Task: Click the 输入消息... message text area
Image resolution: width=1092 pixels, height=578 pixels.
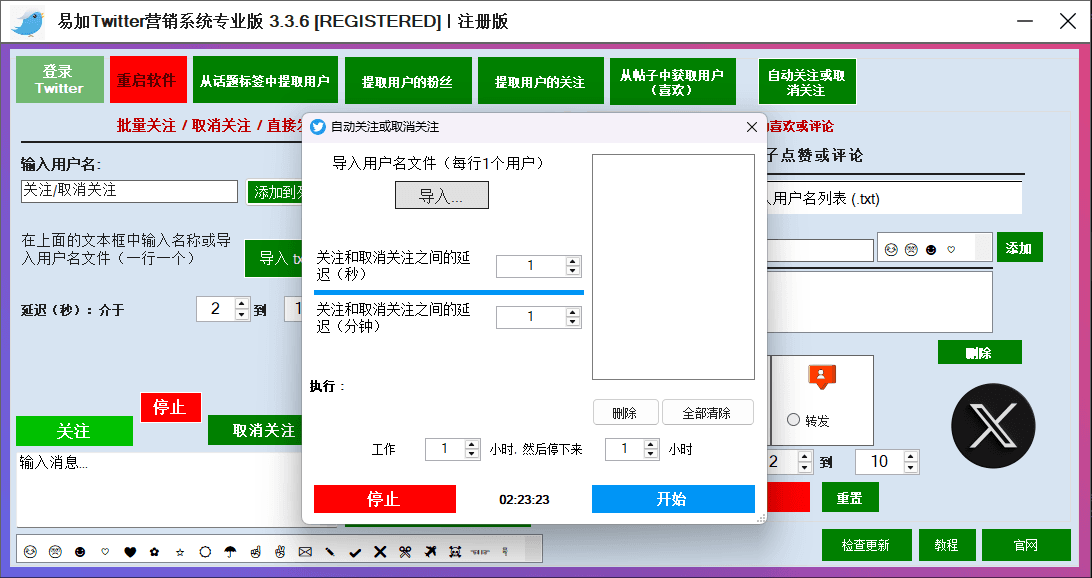Action: [x=160, y=490]
